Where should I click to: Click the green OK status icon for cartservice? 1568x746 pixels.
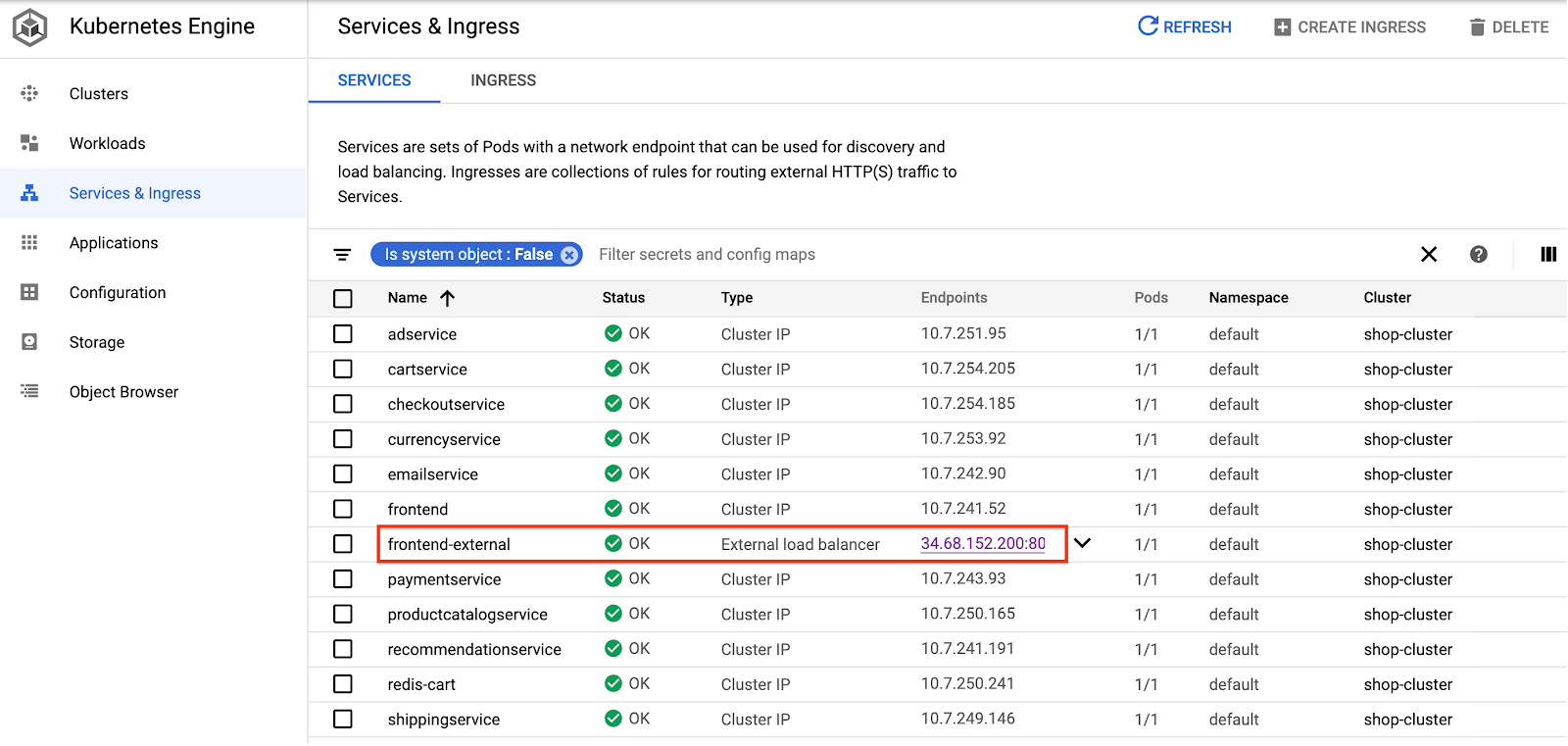tap(613, 369)
